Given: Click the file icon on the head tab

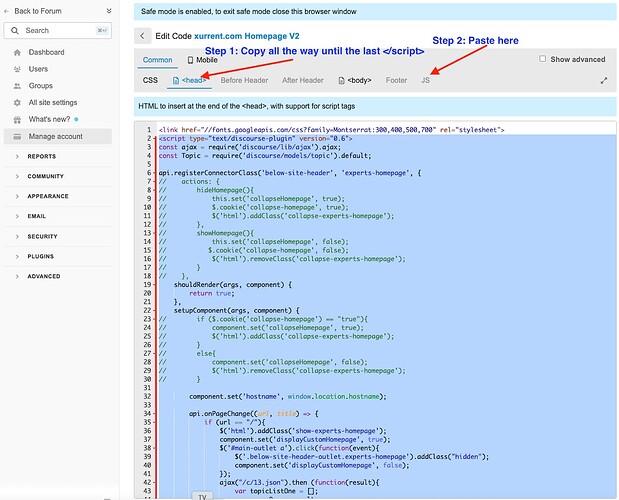Looking at the screenshot, I should (176, 81).
